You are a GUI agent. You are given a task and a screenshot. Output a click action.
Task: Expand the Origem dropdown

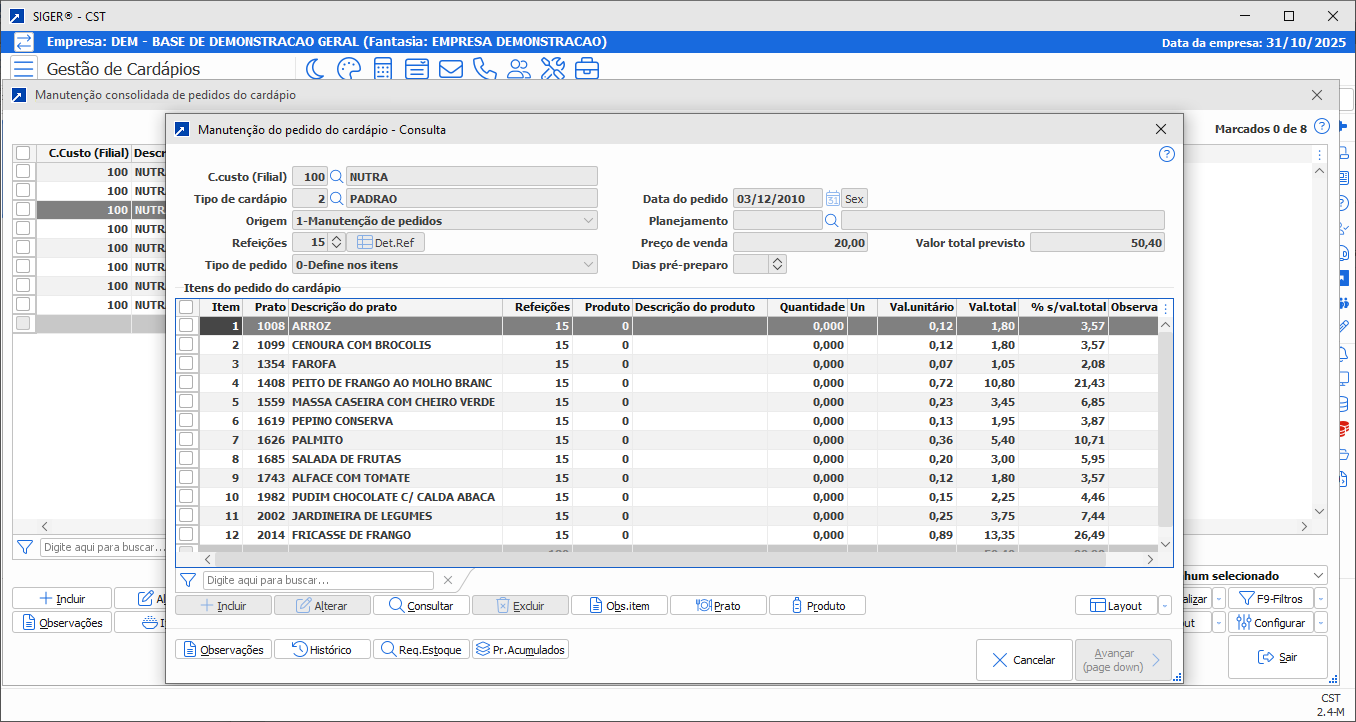(x=588, y=220)
